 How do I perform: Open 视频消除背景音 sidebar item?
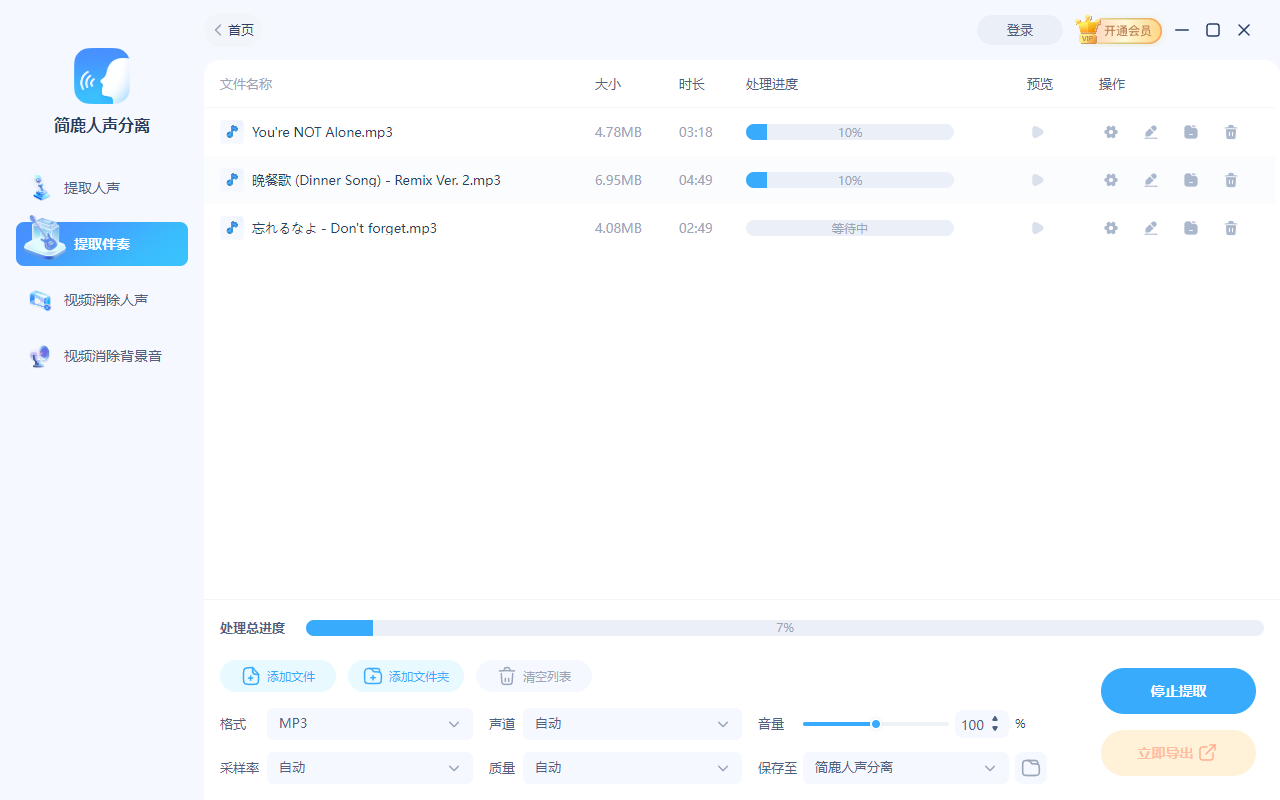click(112, 356)
